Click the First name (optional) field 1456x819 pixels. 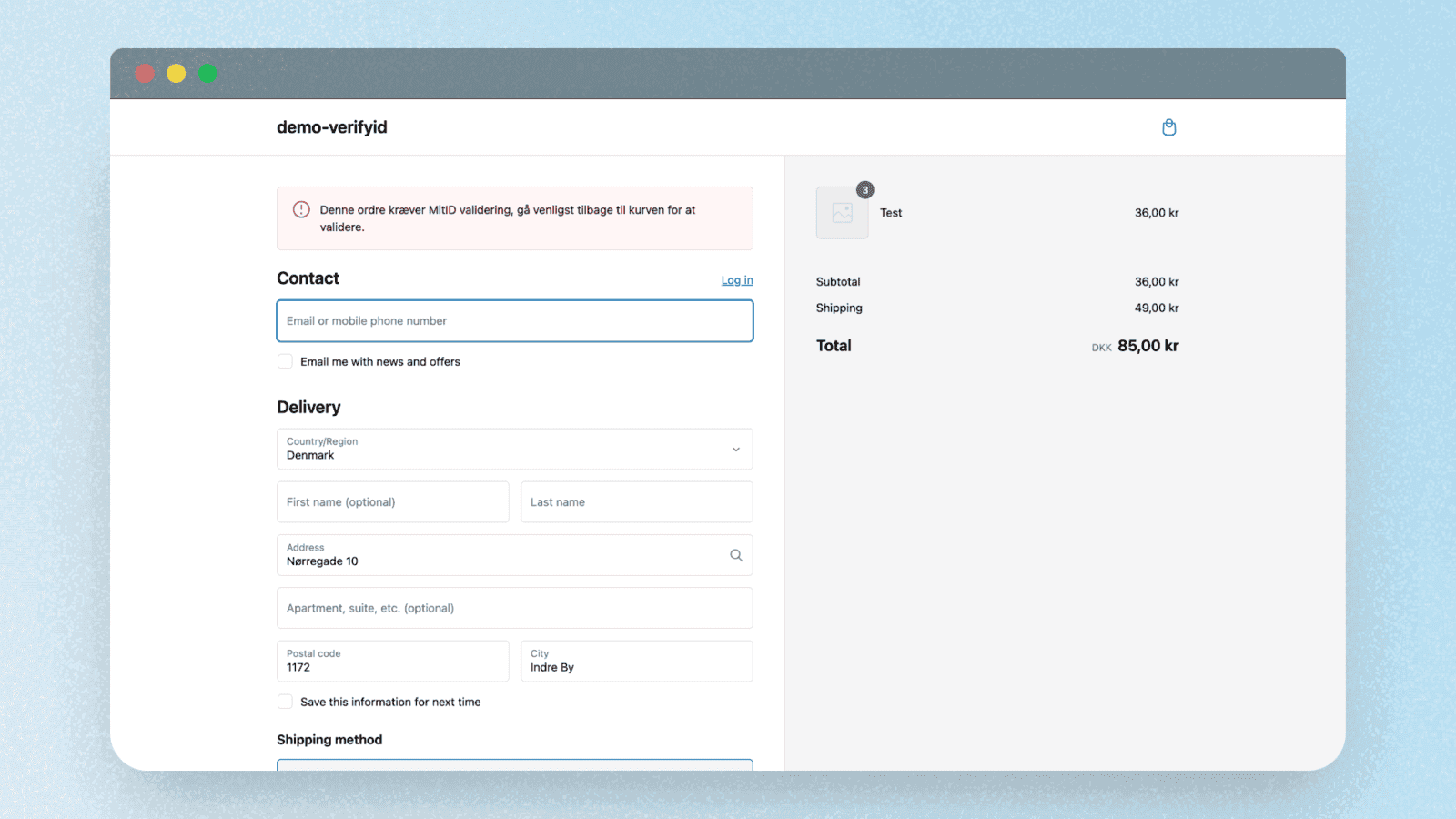pyautogui.click(x=392, y=502)
